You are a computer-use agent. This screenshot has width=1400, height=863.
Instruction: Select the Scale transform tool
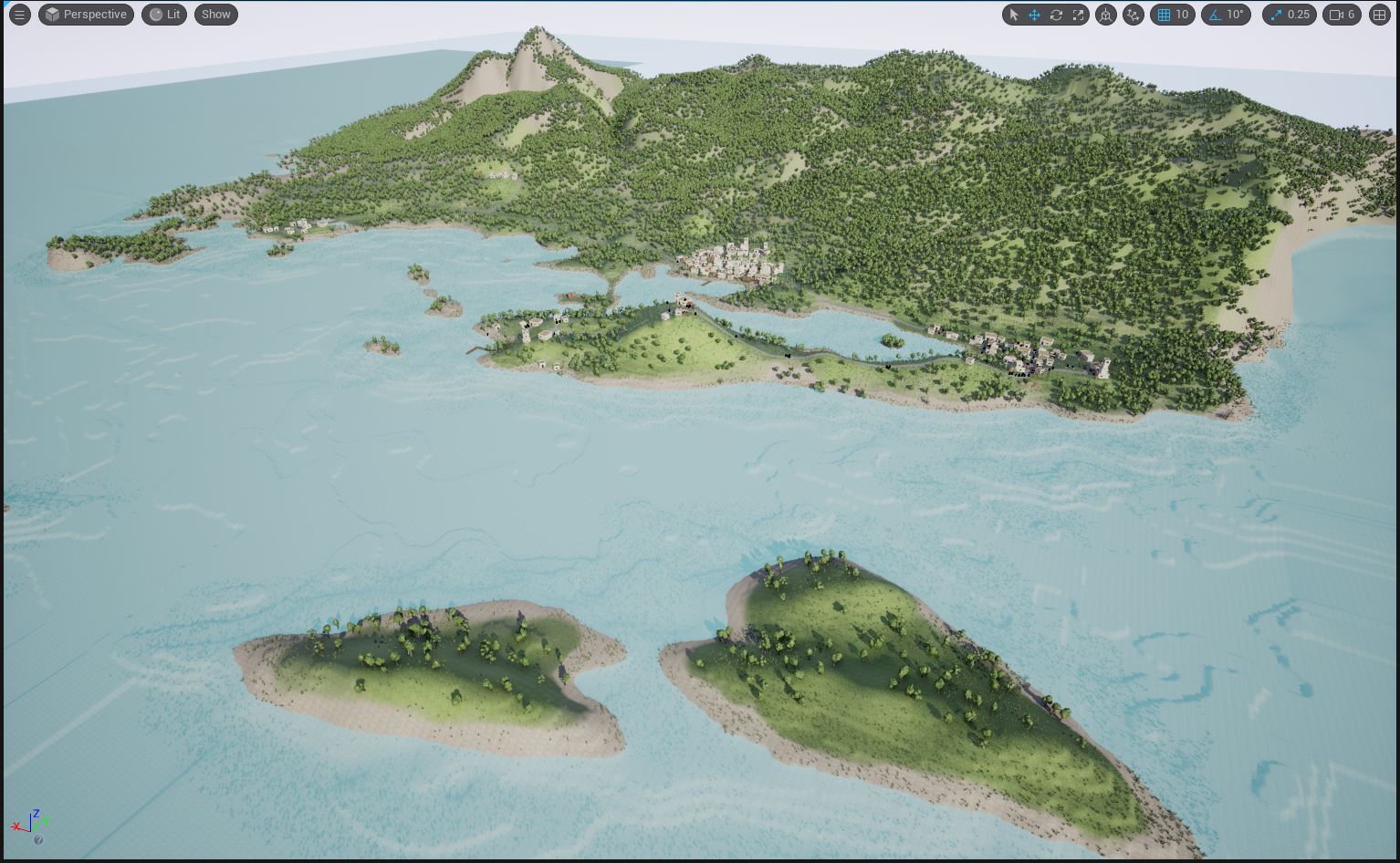coord(1078,15)
